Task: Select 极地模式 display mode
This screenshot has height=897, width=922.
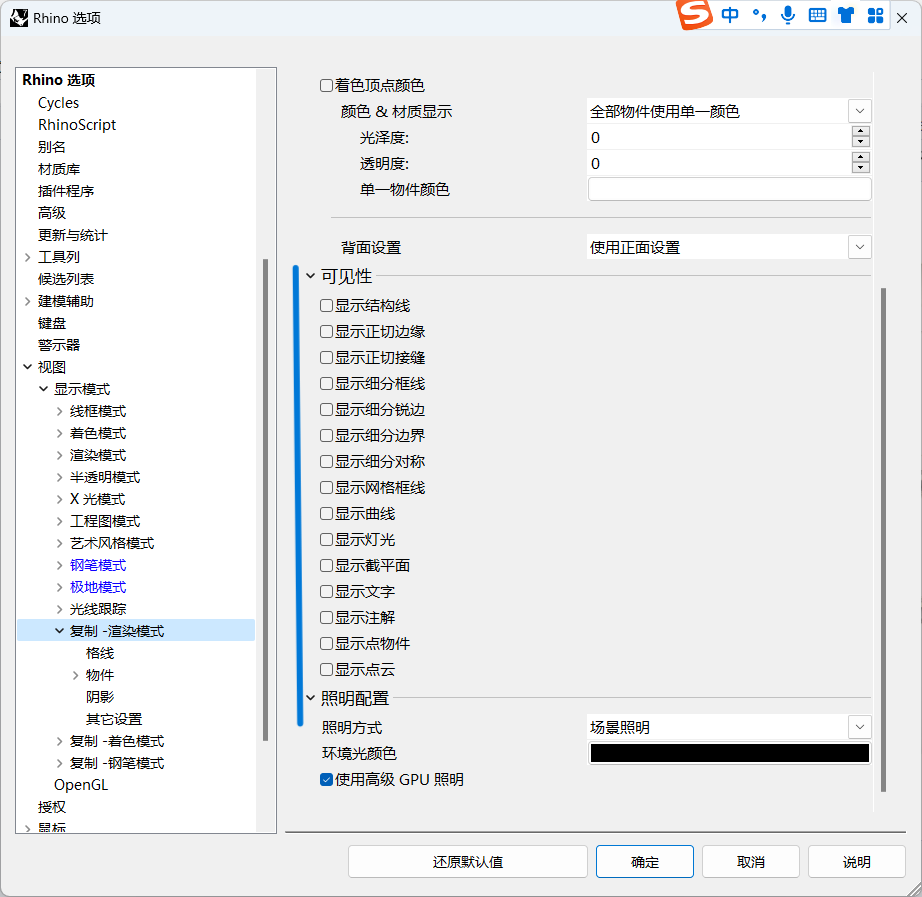Action: (x=98, y=587)
